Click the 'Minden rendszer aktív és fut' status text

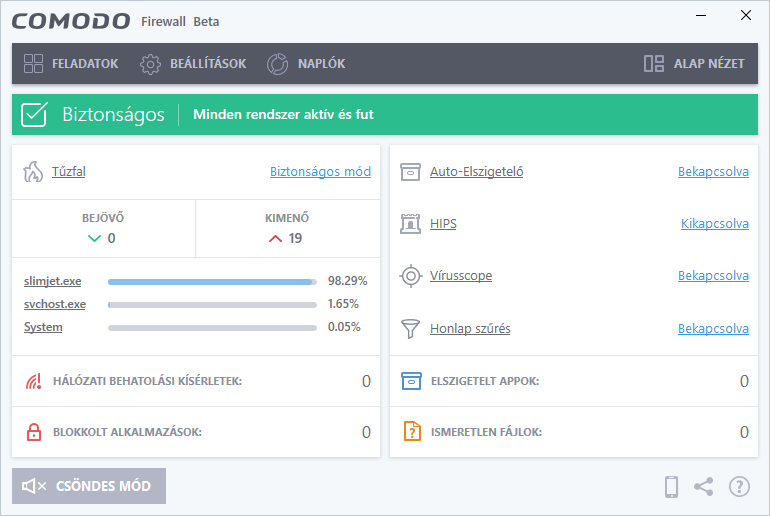click(x=283, y=114)
